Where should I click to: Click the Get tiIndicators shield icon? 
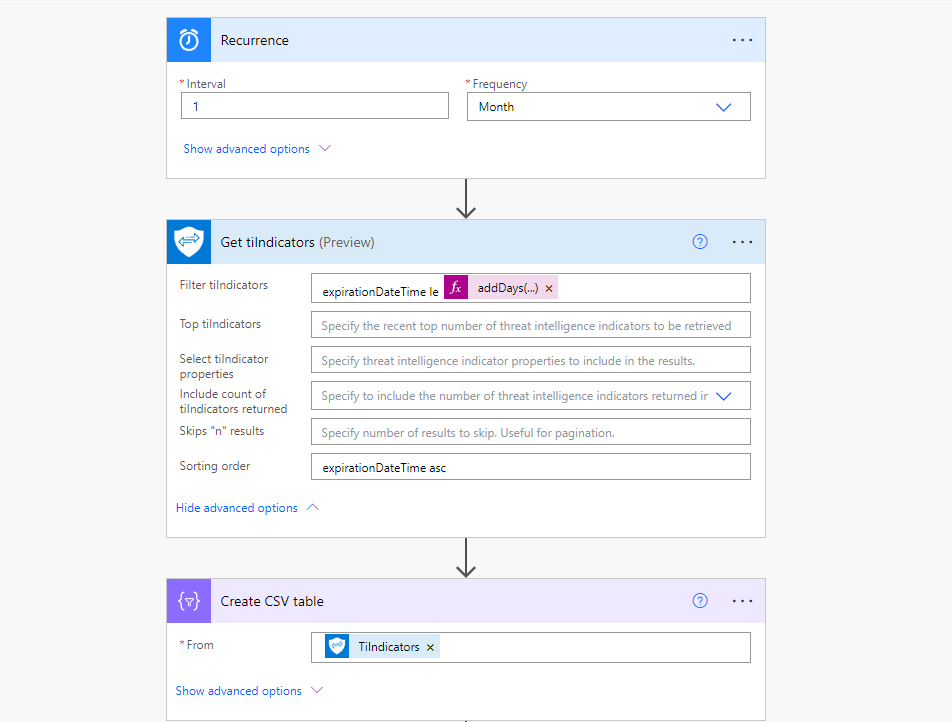(x=189, y=242)
